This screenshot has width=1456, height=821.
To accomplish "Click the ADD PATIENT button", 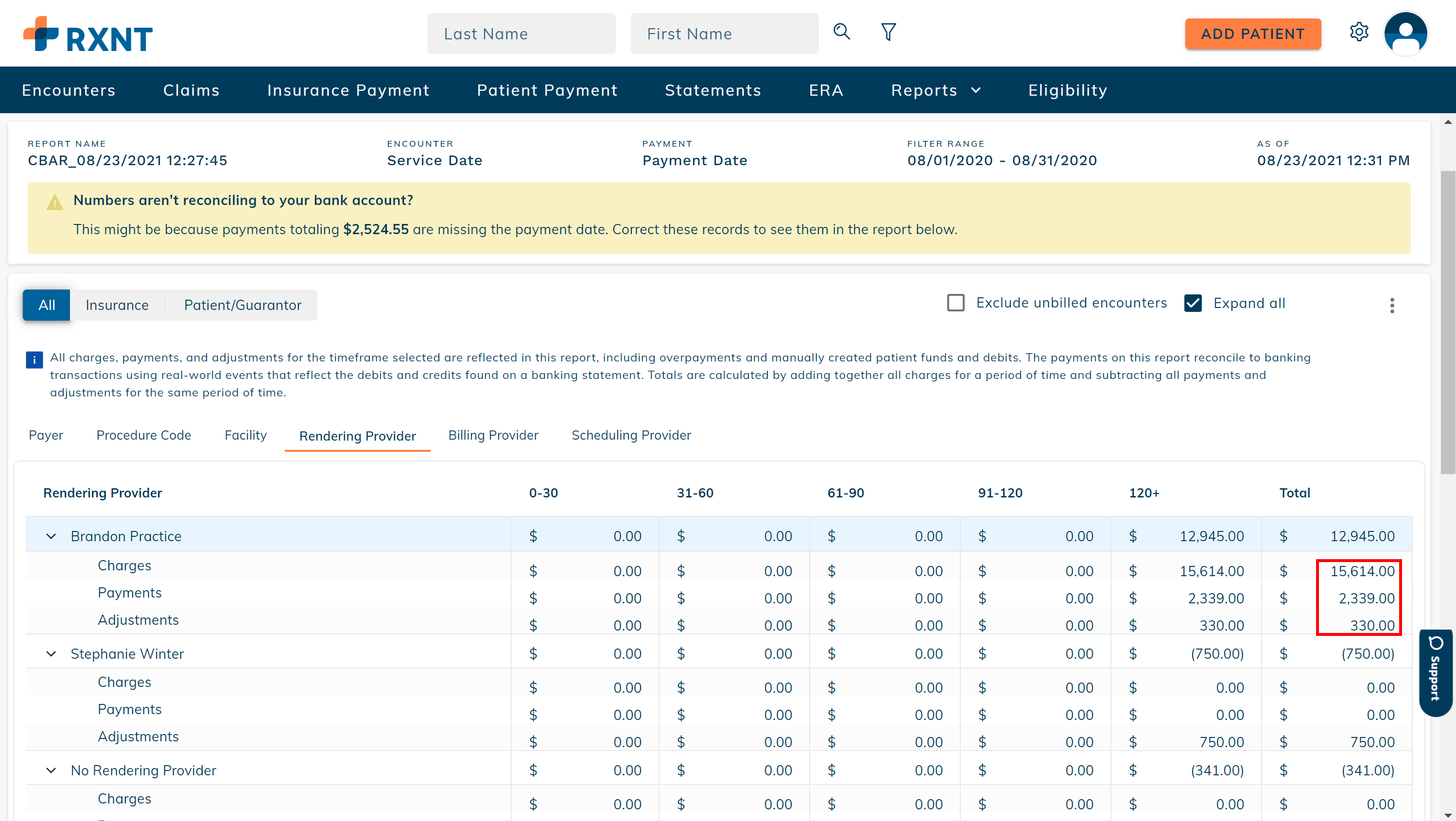I will click(x=1252, y=34).
